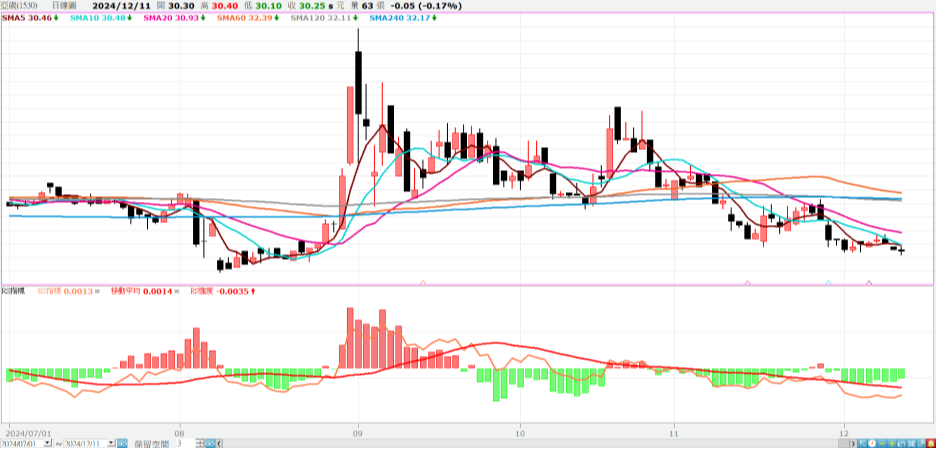
Task: Click the stepper beside the reserved space value
Action: click(200, 444)
